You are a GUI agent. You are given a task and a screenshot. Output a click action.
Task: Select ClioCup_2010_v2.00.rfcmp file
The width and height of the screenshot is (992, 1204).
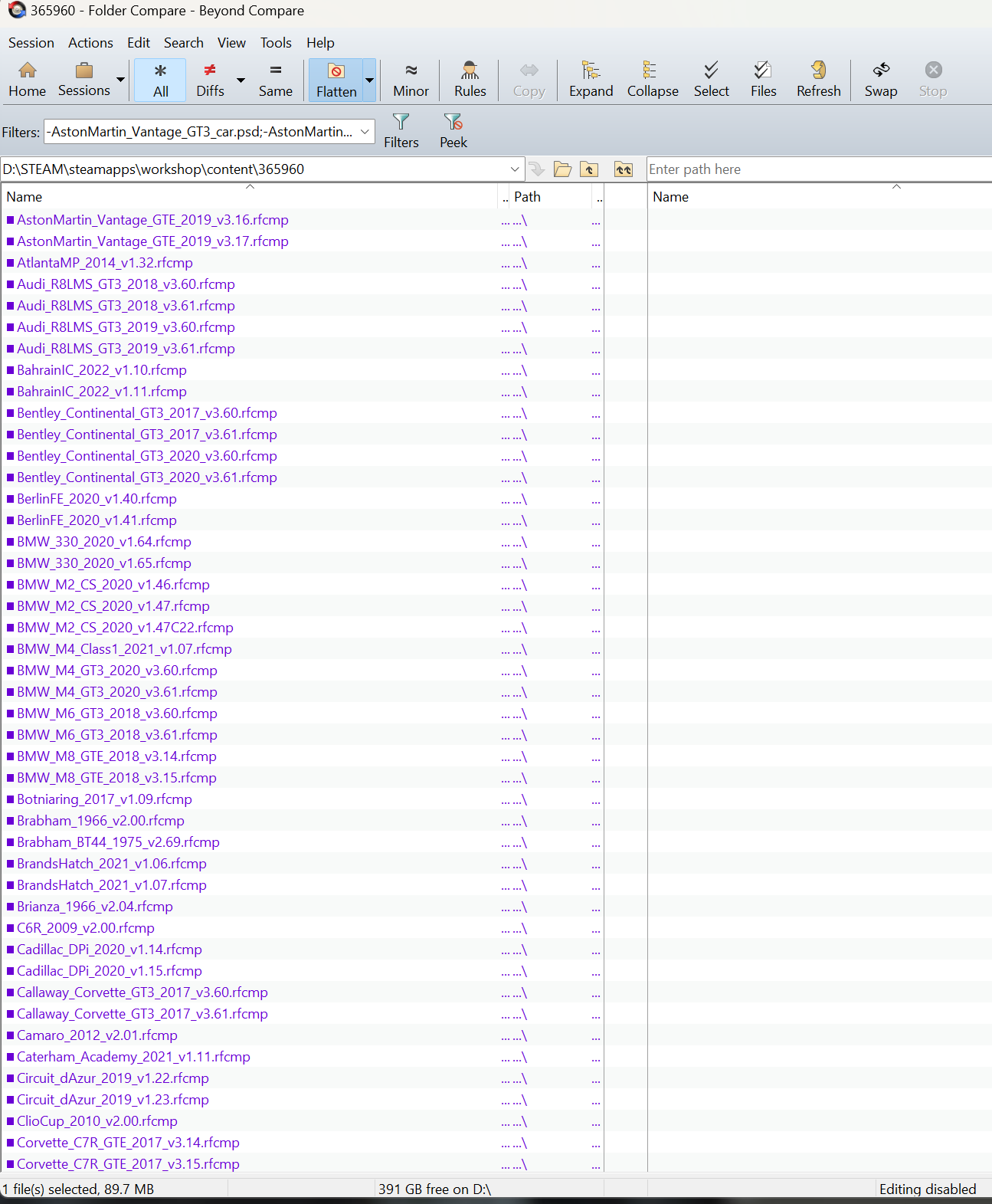(x=97, y=1121)
